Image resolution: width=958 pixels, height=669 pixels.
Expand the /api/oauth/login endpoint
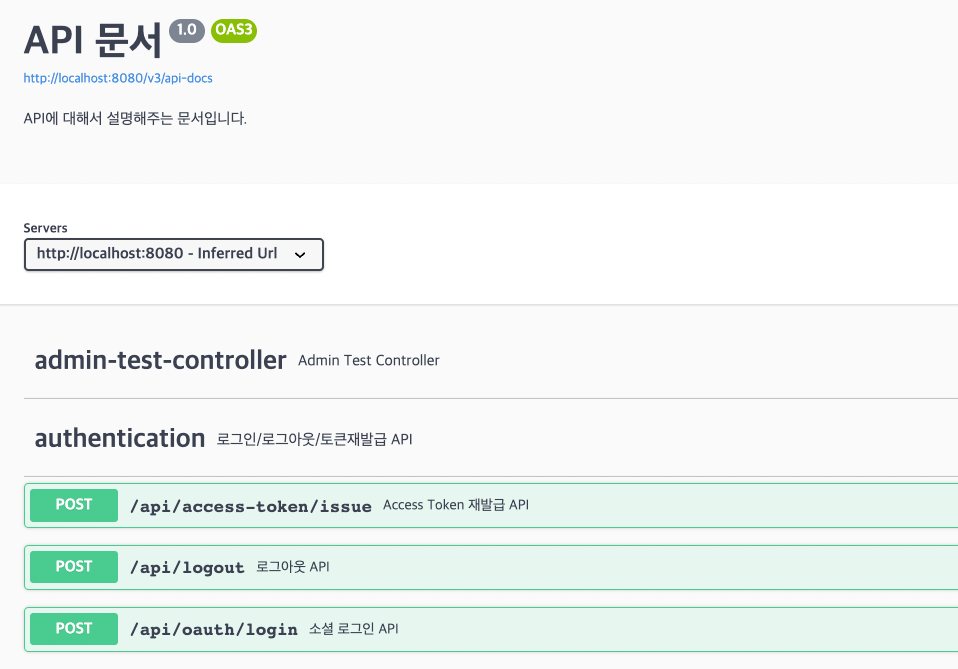(x=213, y=629)
